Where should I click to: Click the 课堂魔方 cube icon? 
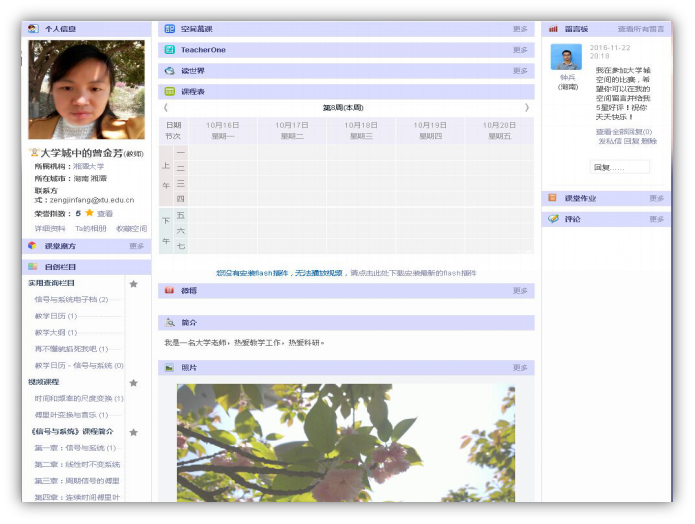click(x=32, y=246)
